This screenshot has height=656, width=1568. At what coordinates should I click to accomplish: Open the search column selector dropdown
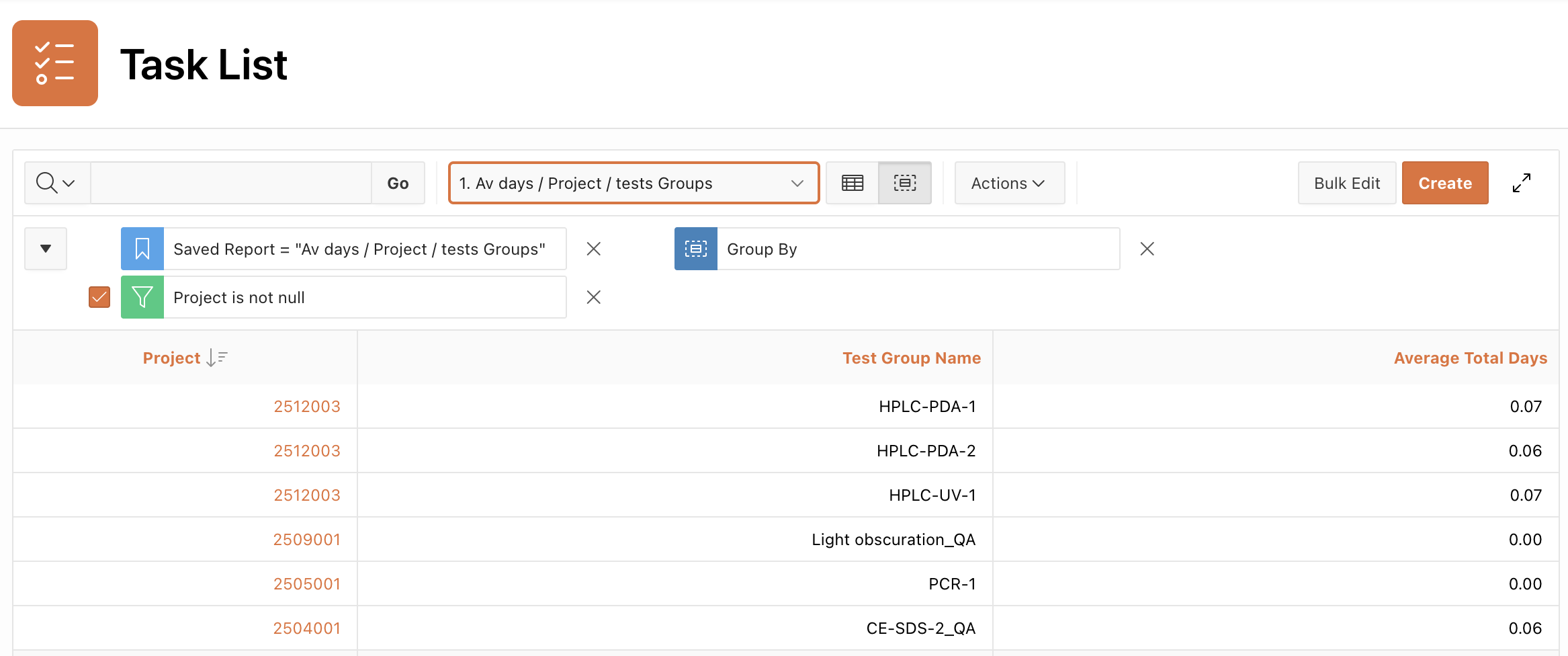(x=56, y=183)
